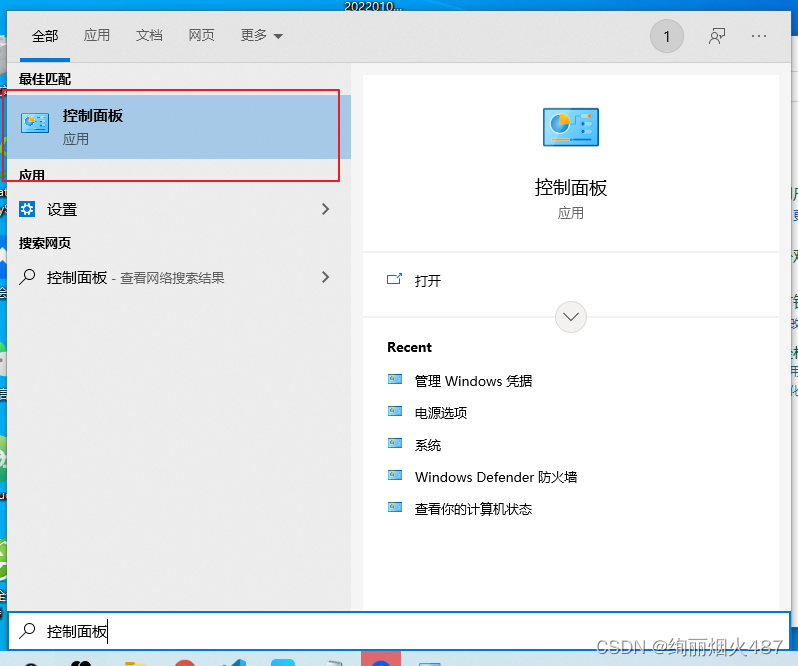Click the blue 设置 gear icon
The width and height of the screenshot is (798, 666).
(27, 209)
